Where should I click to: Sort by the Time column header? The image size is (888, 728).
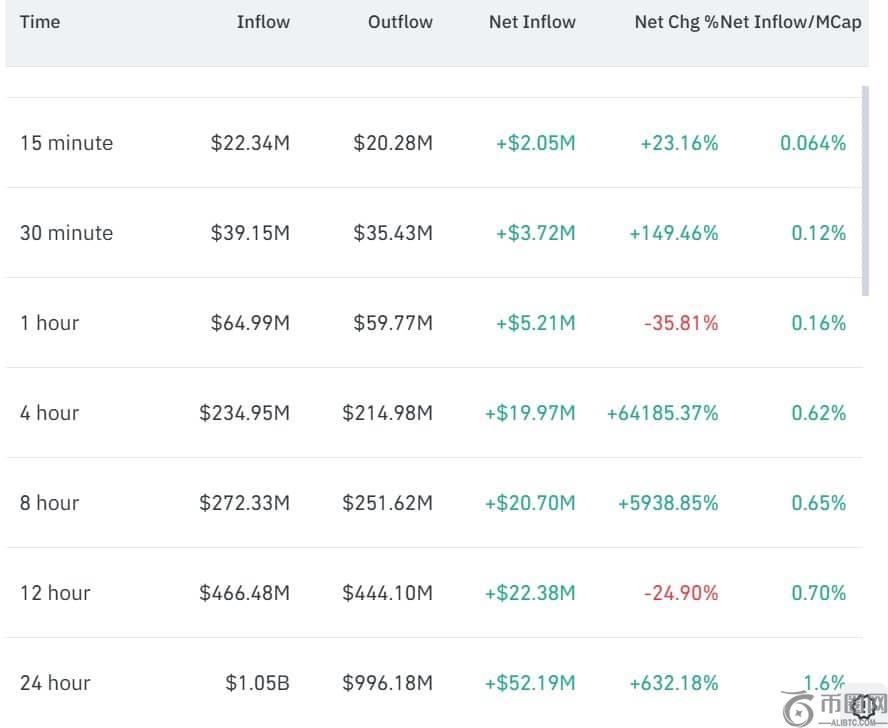click(40, 22)
